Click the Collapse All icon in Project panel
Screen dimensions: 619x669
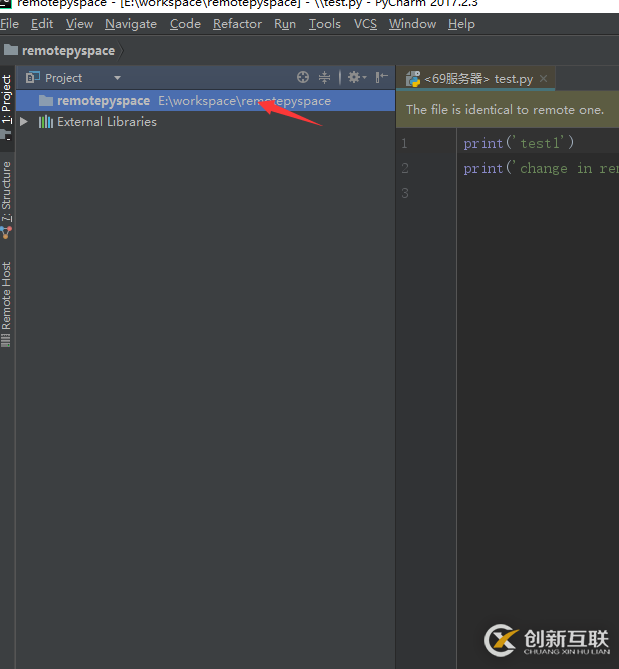[x=325, y=77]
